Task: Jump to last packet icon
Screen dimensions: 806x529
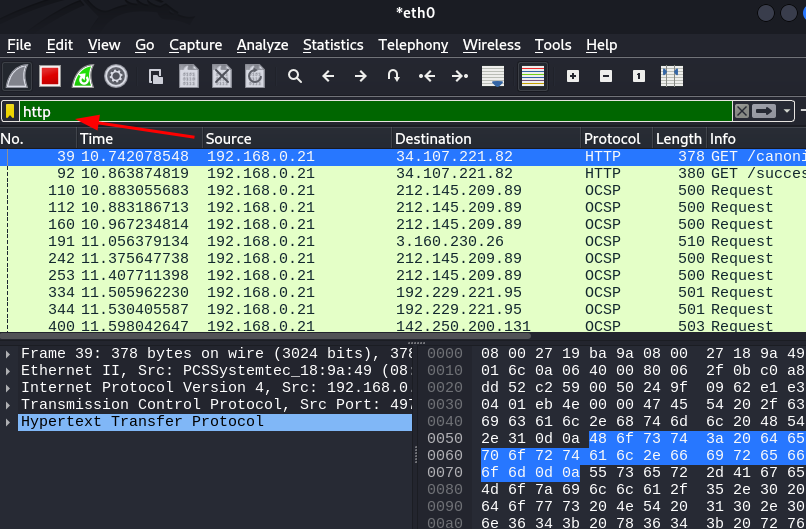Action: [460, 77]
